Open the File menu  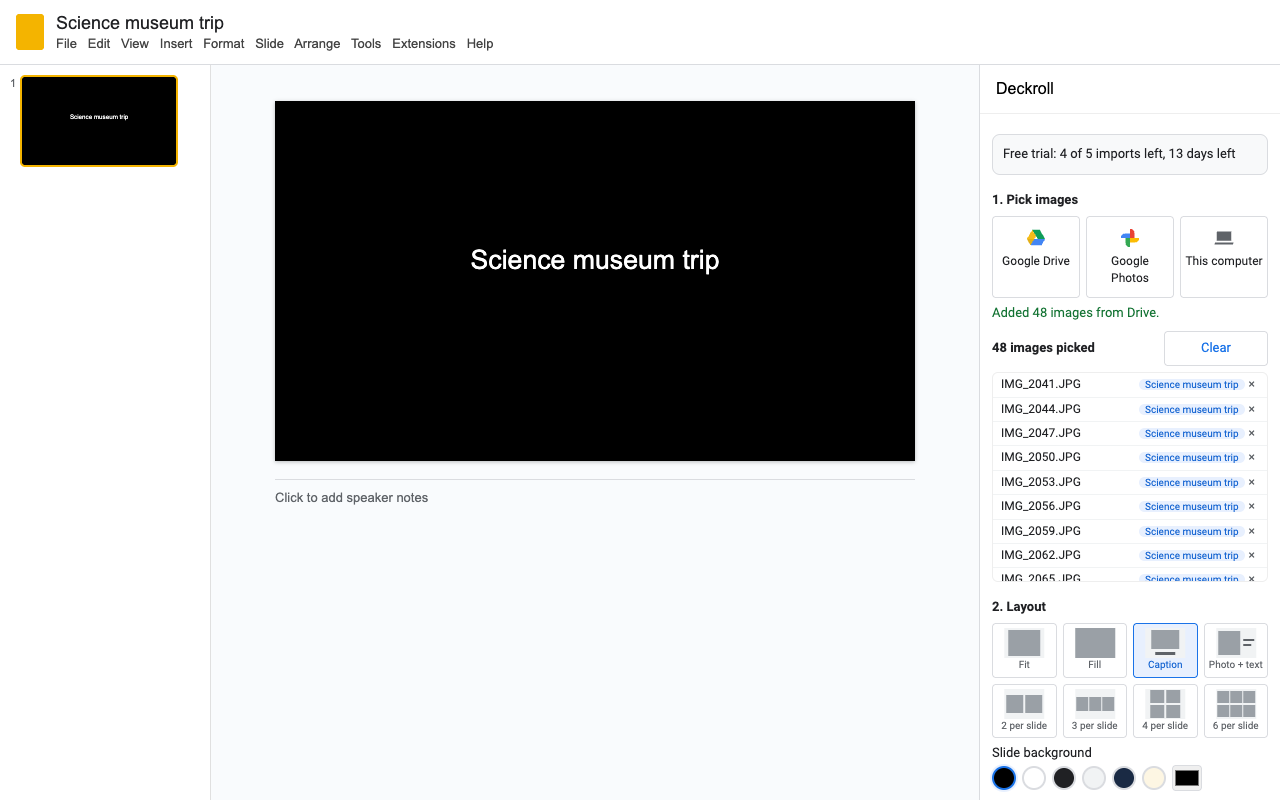coord(66,44)
